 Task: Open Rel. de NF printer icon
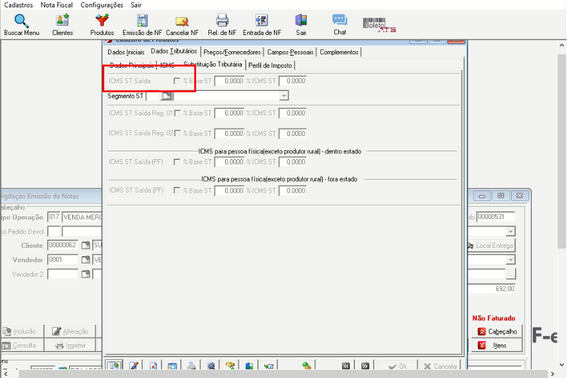pos(222,20)
